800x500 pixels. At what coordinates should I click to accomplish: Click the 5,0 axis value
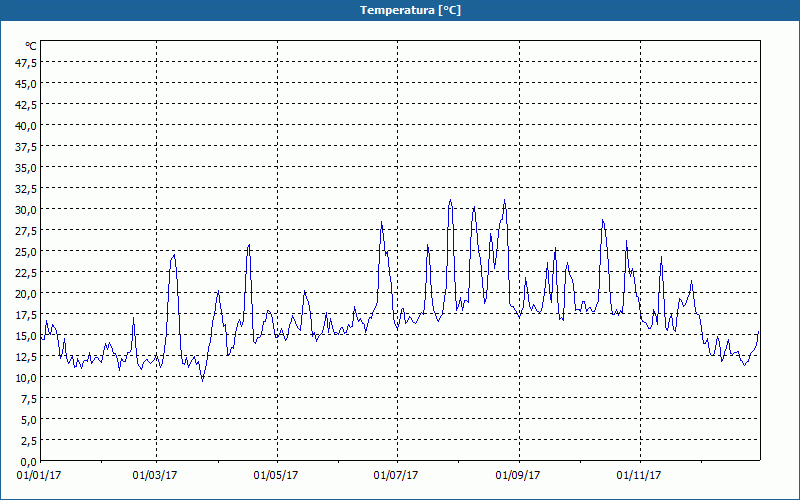click(29, 420)
